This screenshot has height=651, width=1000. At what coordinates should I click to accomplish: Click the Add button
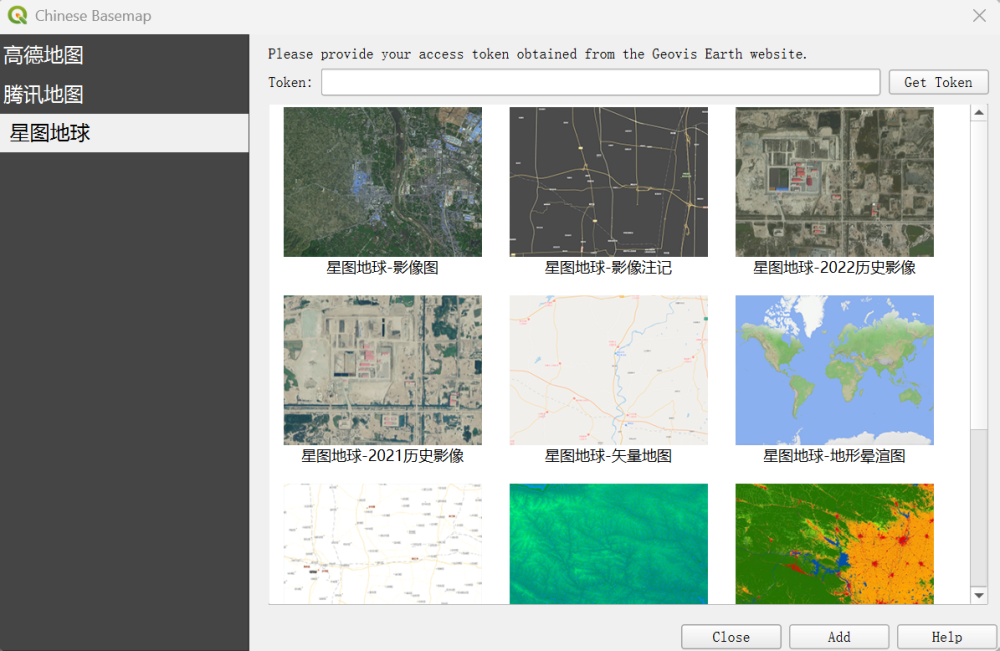[x=839, y=637]
